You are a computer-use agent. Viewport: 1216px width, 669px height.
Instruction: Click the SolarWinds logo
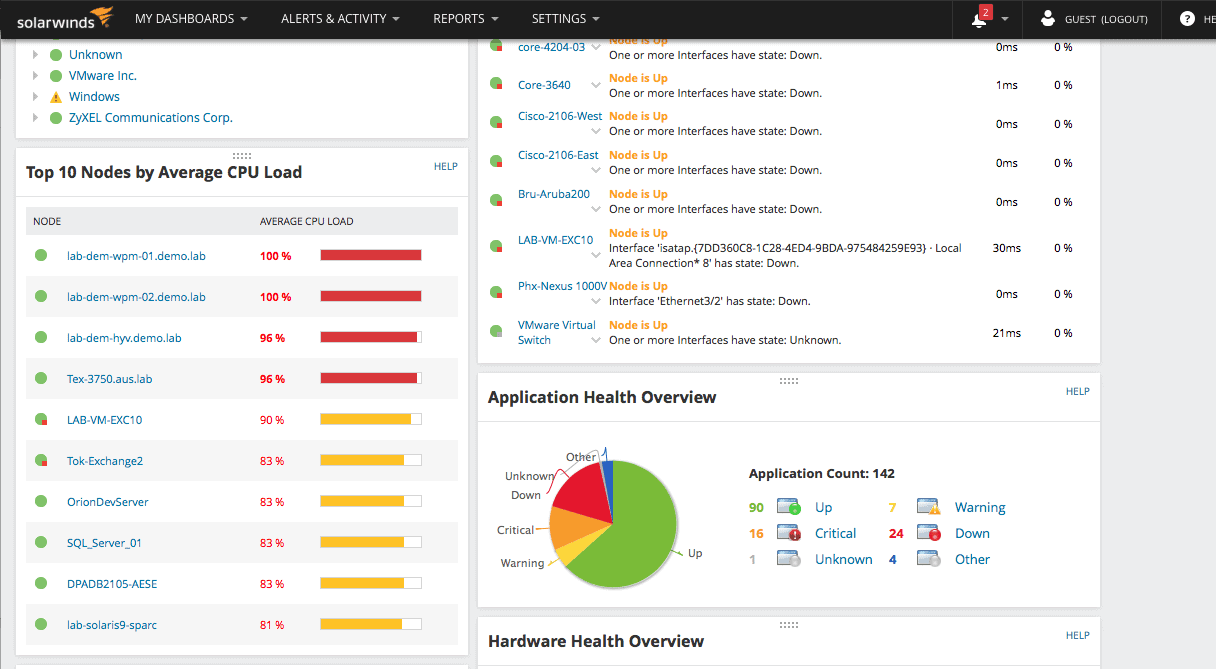pos(65,18)
